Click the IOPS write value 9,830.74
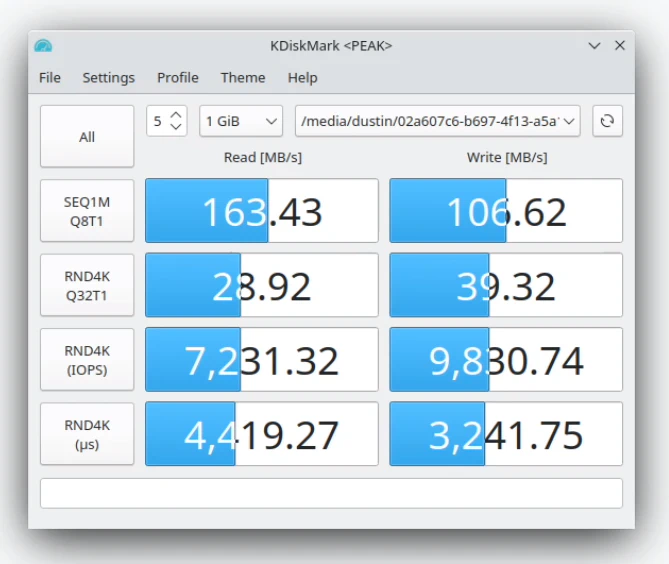 (x=506, y=360)
